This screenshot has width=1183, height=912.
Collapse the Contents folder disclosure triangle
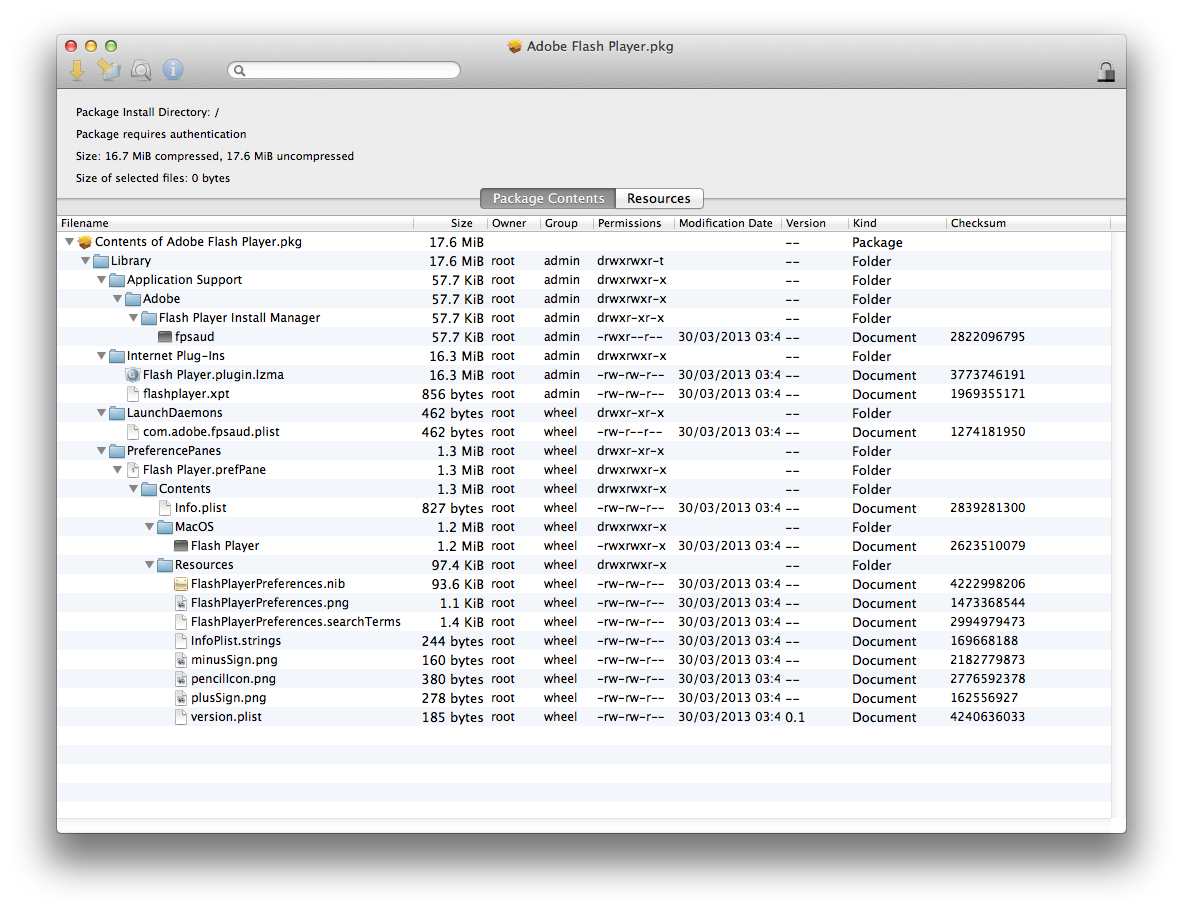click(134, 489)
